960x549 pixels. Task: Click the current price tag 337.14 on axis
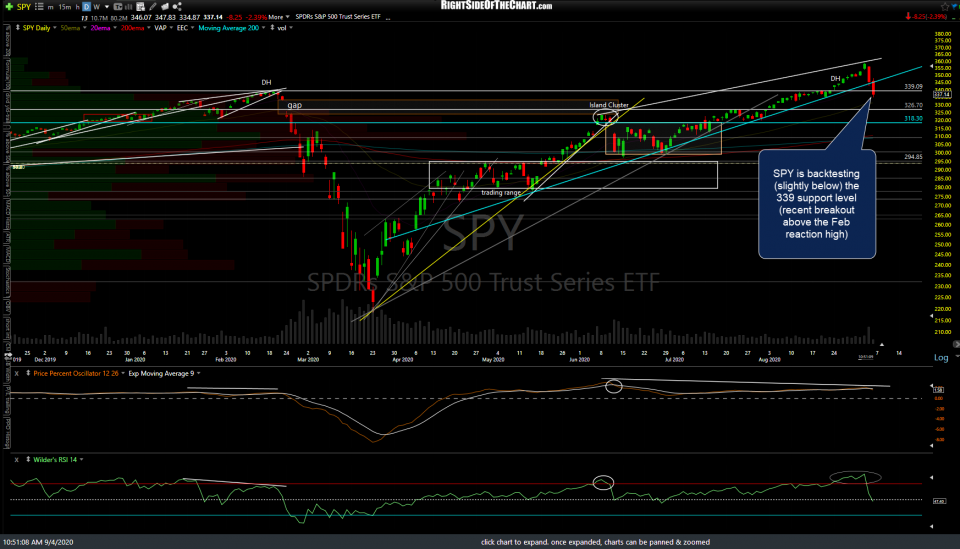[x=942, y=94]
